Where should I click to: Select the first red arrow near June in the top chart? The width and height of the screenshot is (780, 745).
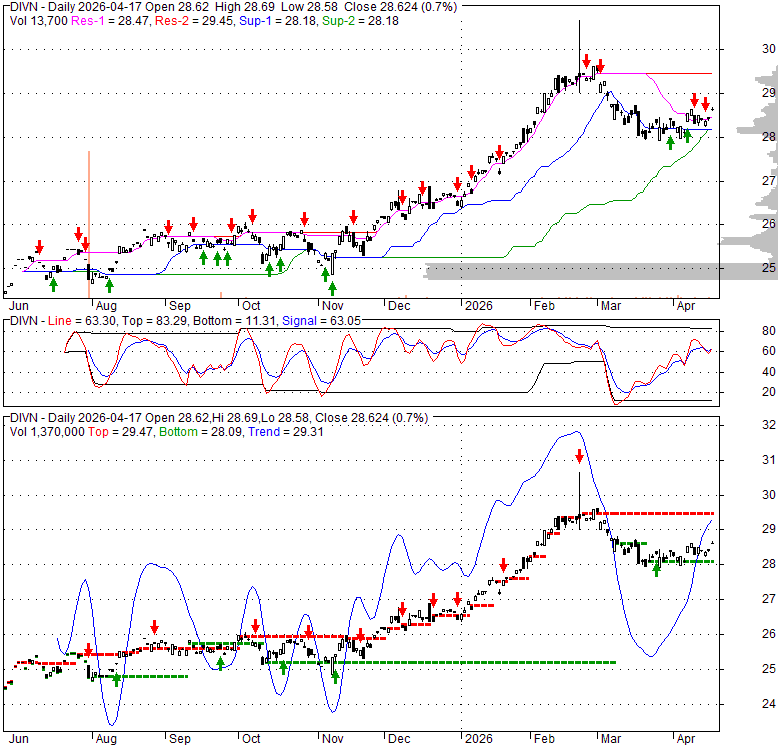tap(39, 246)
